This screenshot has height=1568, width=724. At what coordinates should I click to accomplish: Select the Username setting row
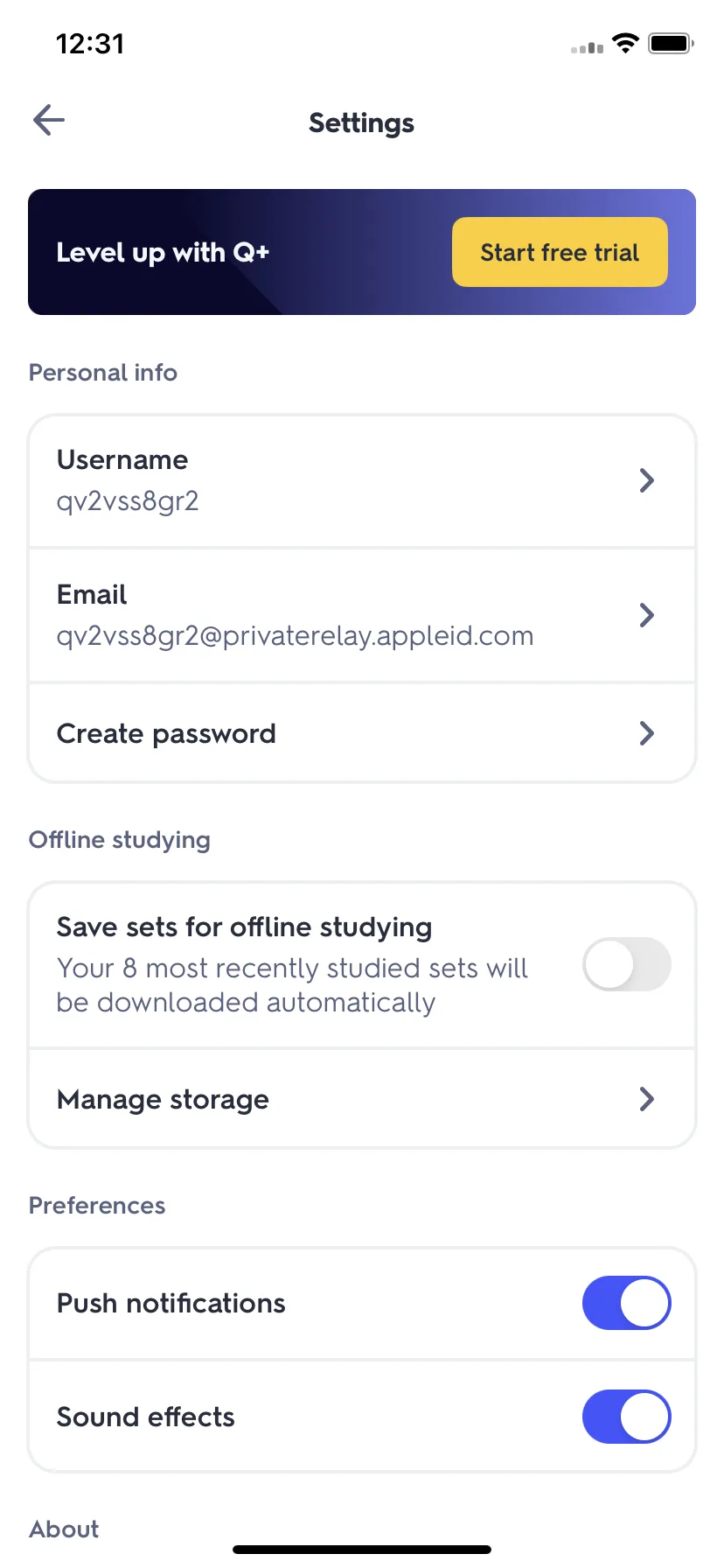[362, 481]
